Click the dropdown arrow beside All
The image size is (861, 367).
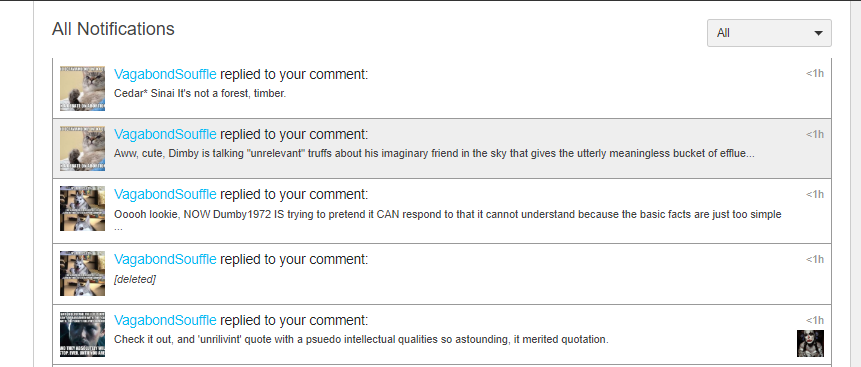(x=818, y=34)
